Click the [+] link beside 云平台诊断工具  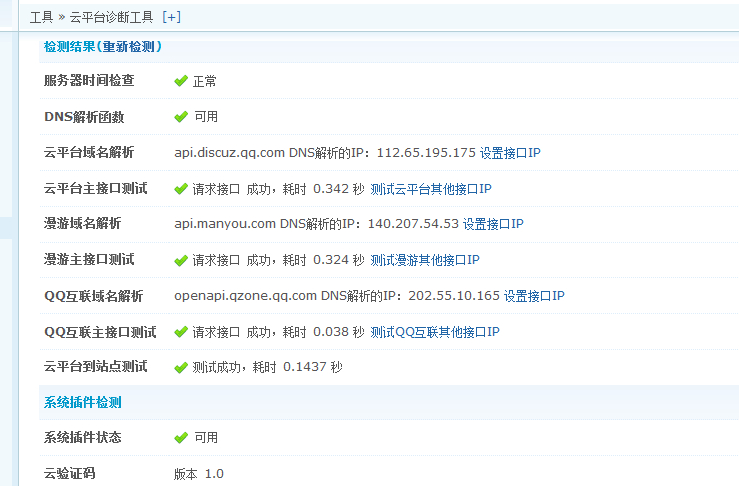click(x=172, y=17)
